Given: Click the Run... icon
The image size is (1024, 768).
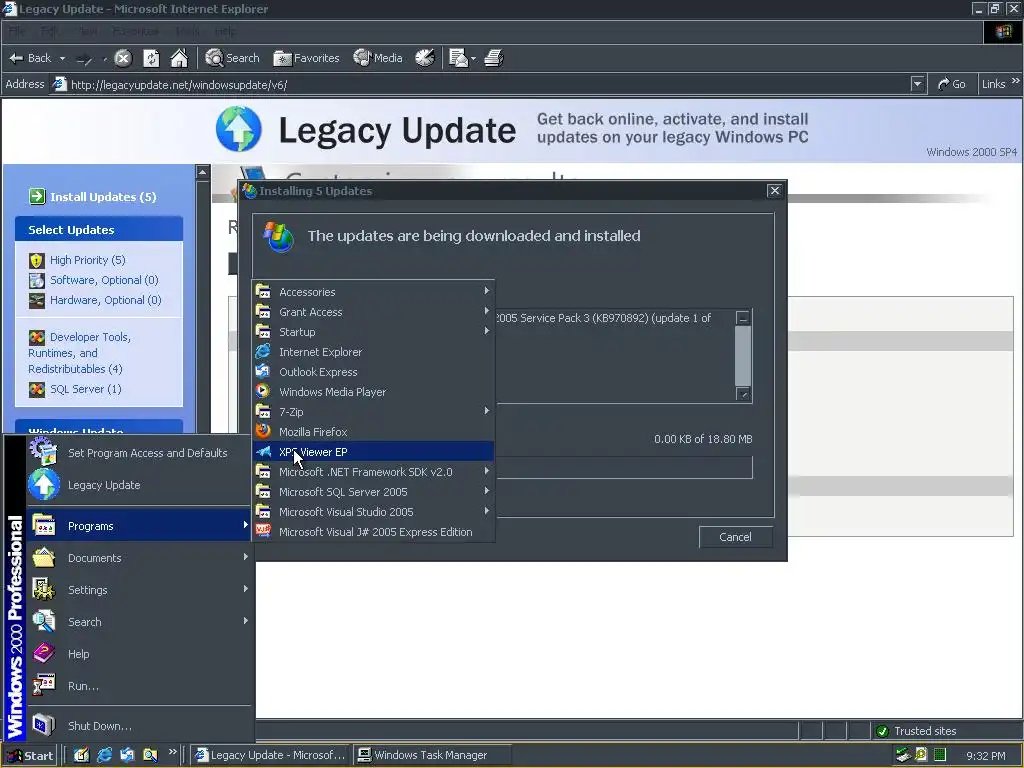Looking at the screenshot, I should [x=44, y=685].
